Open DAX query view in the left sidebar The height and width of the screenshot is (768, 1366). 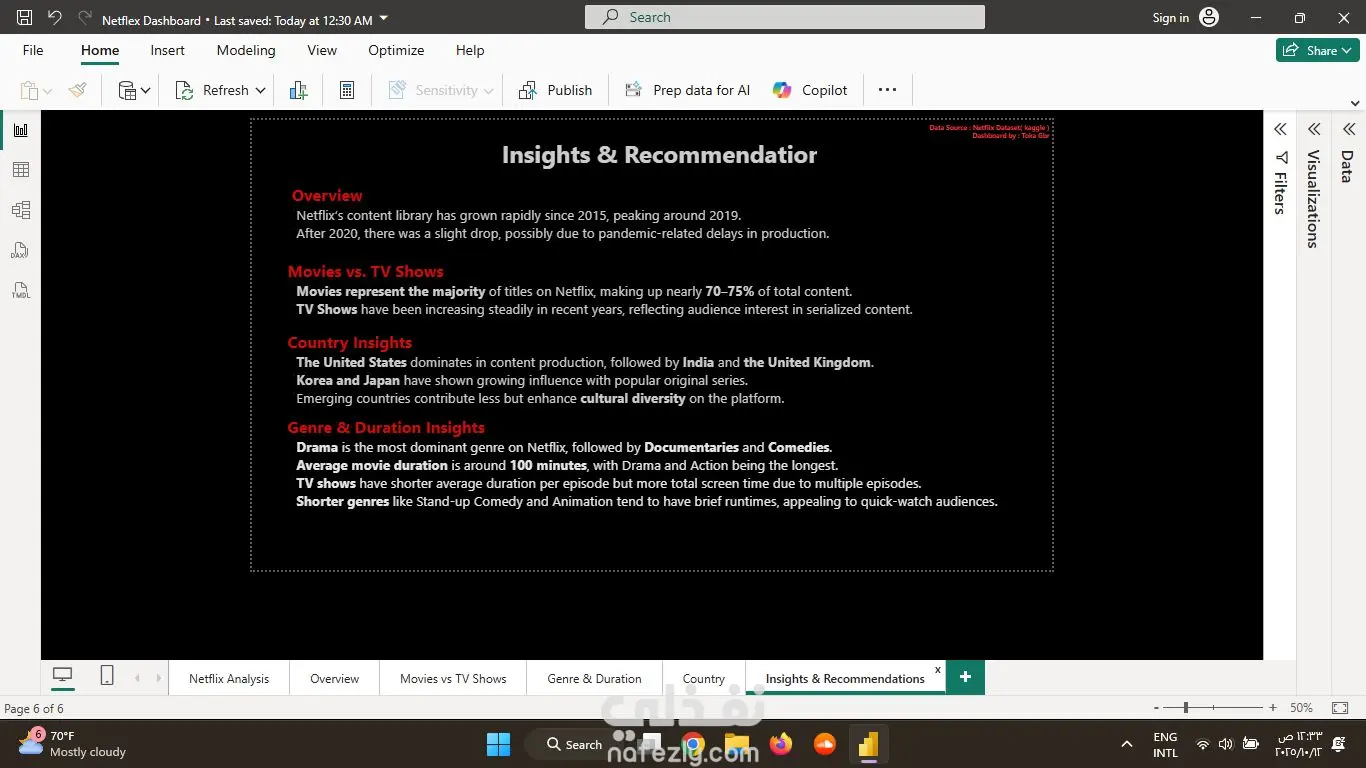click(x=20, y=250)
